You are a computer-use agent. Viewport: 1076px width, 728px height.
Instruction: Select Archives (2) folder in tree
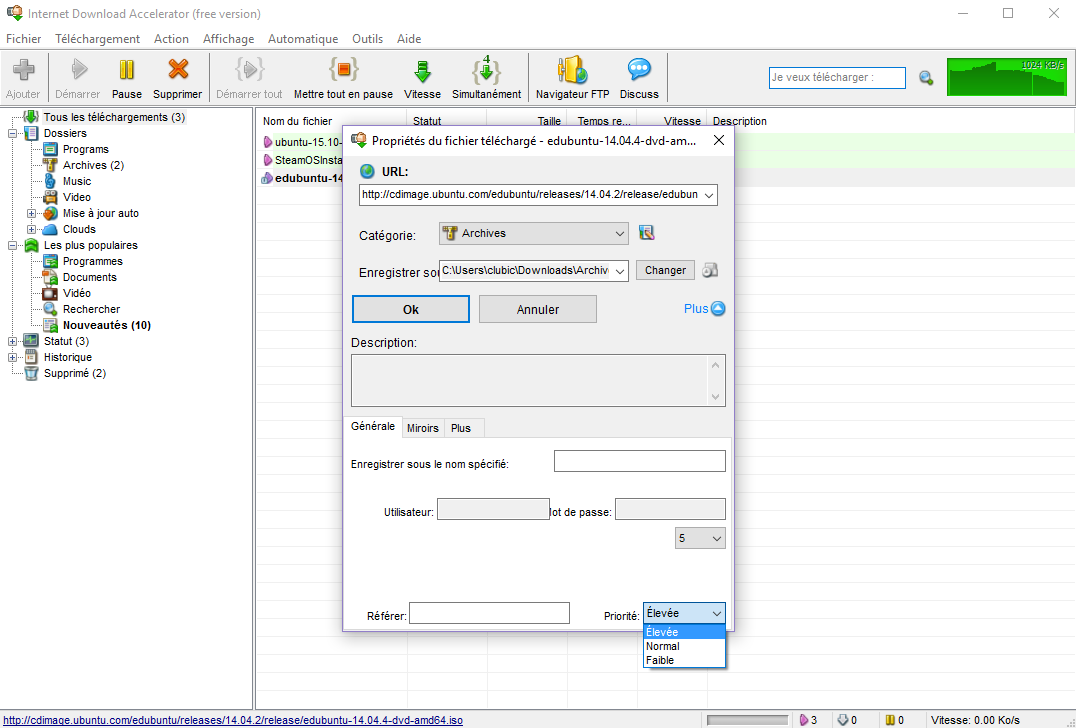coord(93,165)
